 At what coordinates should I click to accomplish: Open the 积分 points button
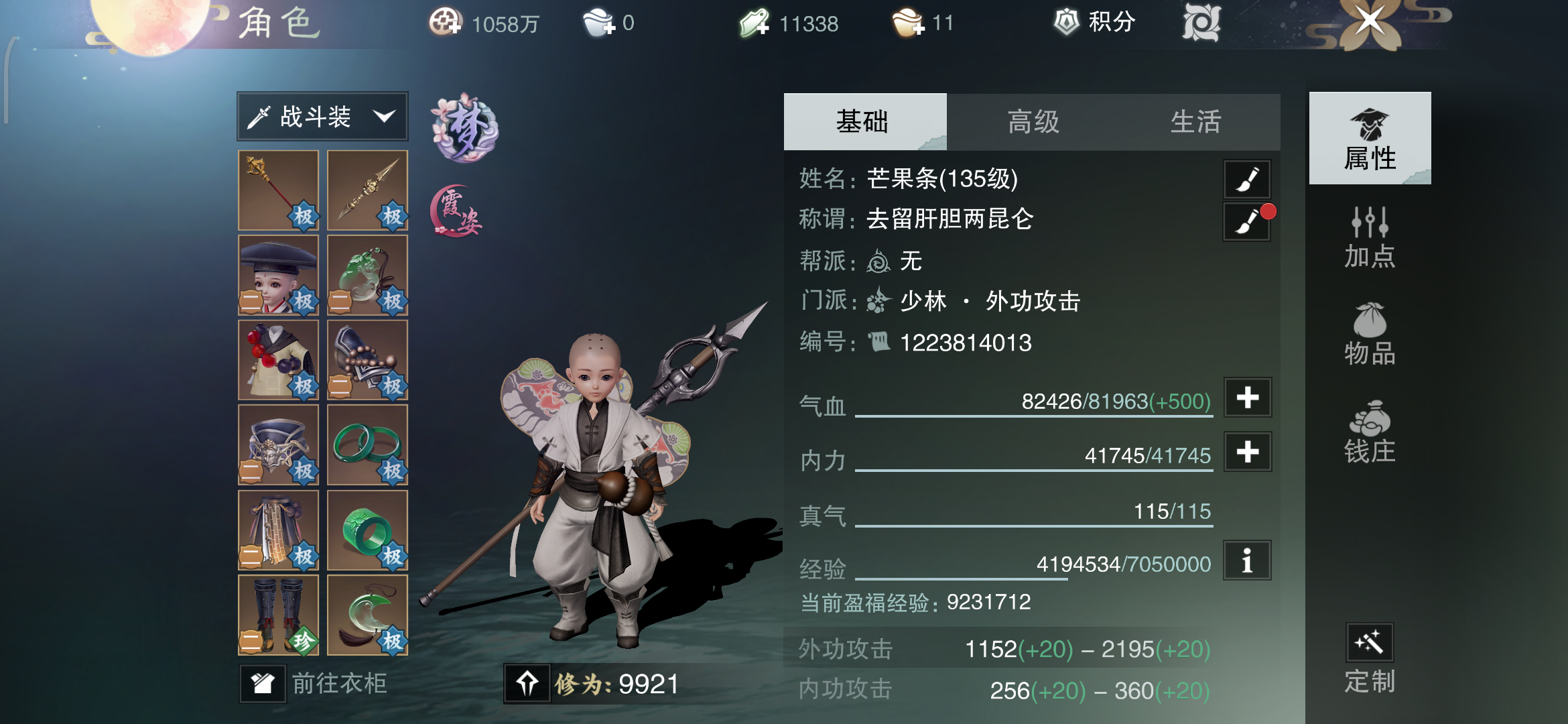click(x=1094, y=22)
